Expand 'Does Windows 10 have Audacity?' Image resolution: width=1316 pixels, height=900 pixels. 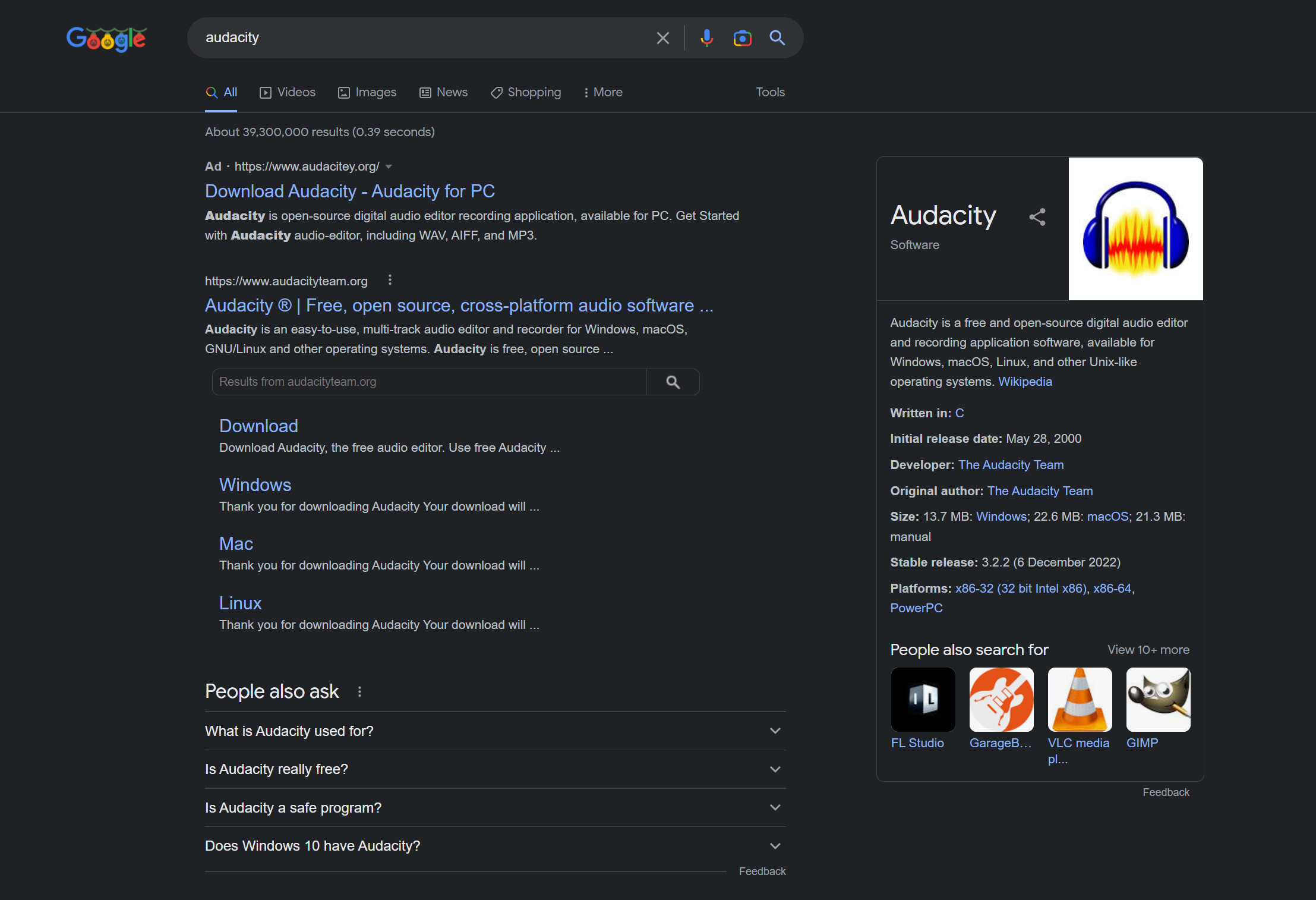pyautogui.click(x=495, y=846)
